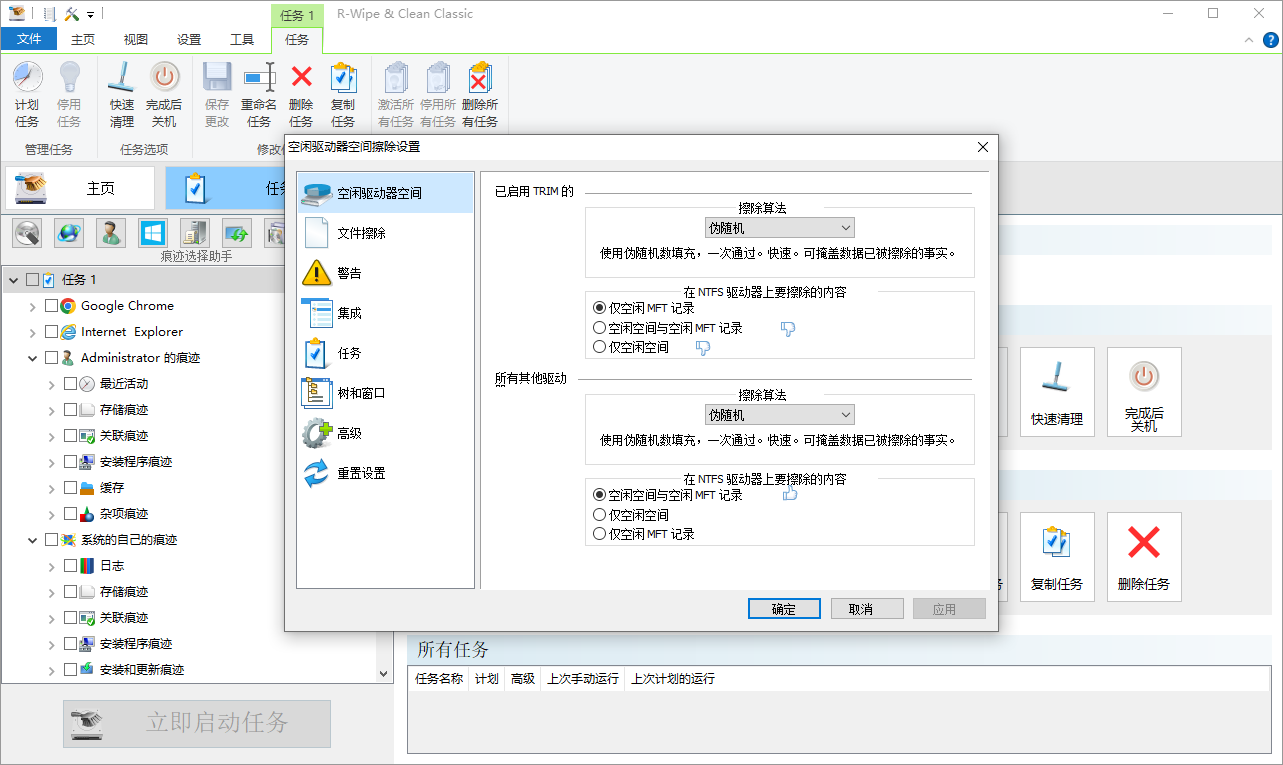Screen dimensions: 1283x765
Task: Open the 树和窗口 settings page
Action: 384,393
